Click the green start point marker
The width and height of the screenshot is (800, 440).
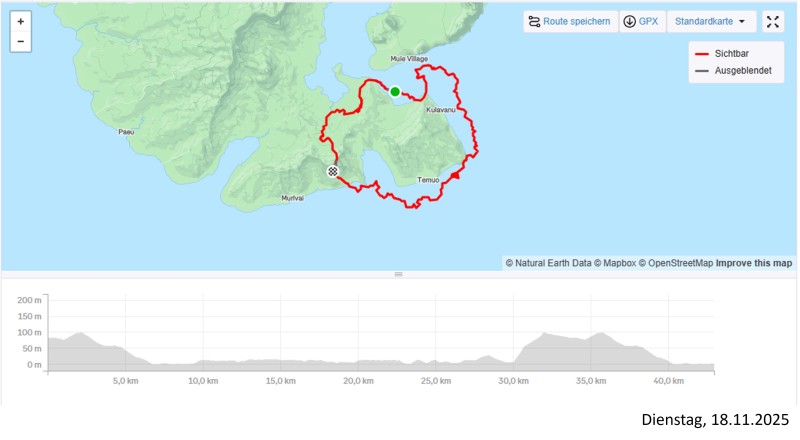395,92
